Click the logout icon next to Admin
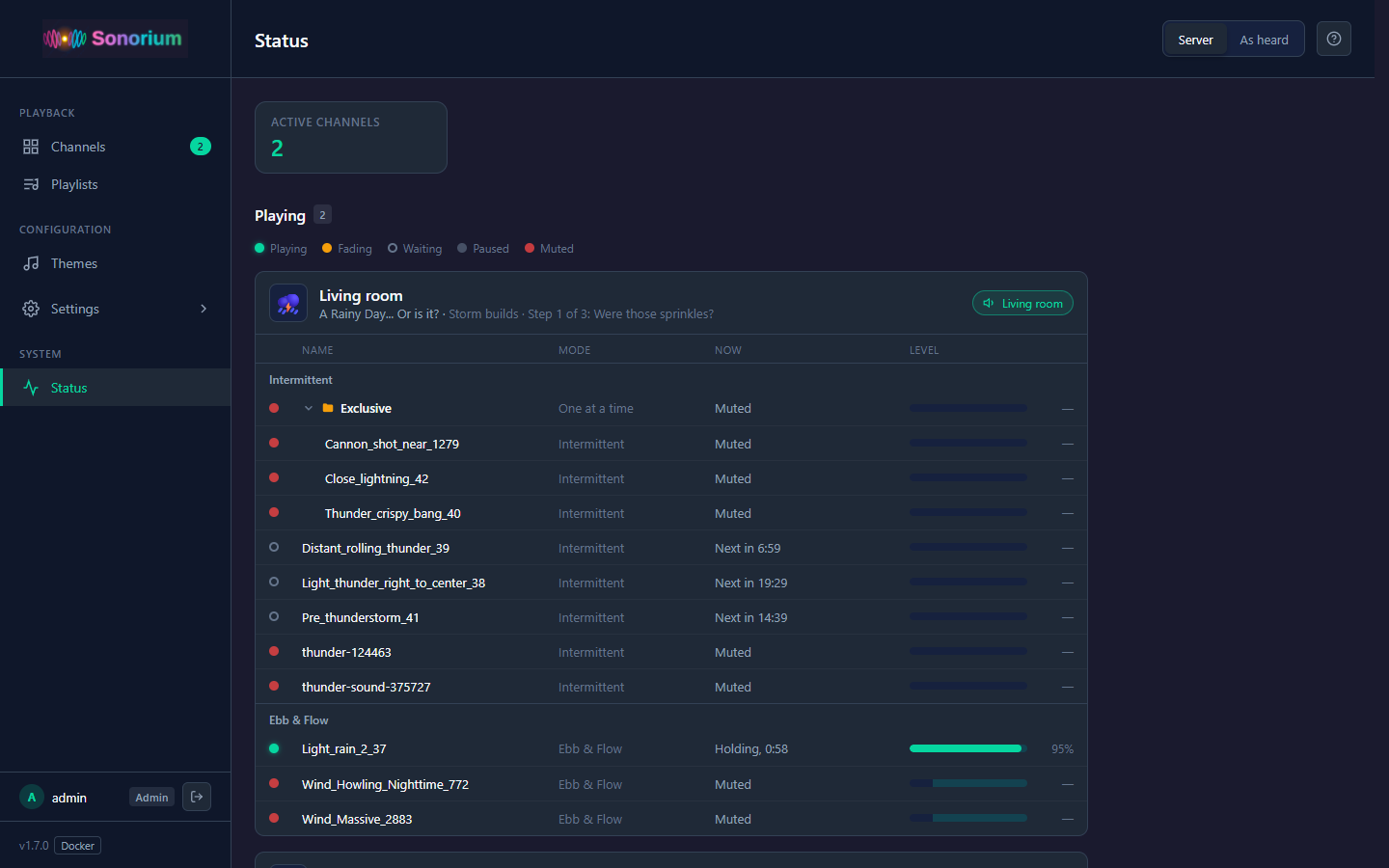Viewport: 1389px width, 868px height. coord(197,797)
